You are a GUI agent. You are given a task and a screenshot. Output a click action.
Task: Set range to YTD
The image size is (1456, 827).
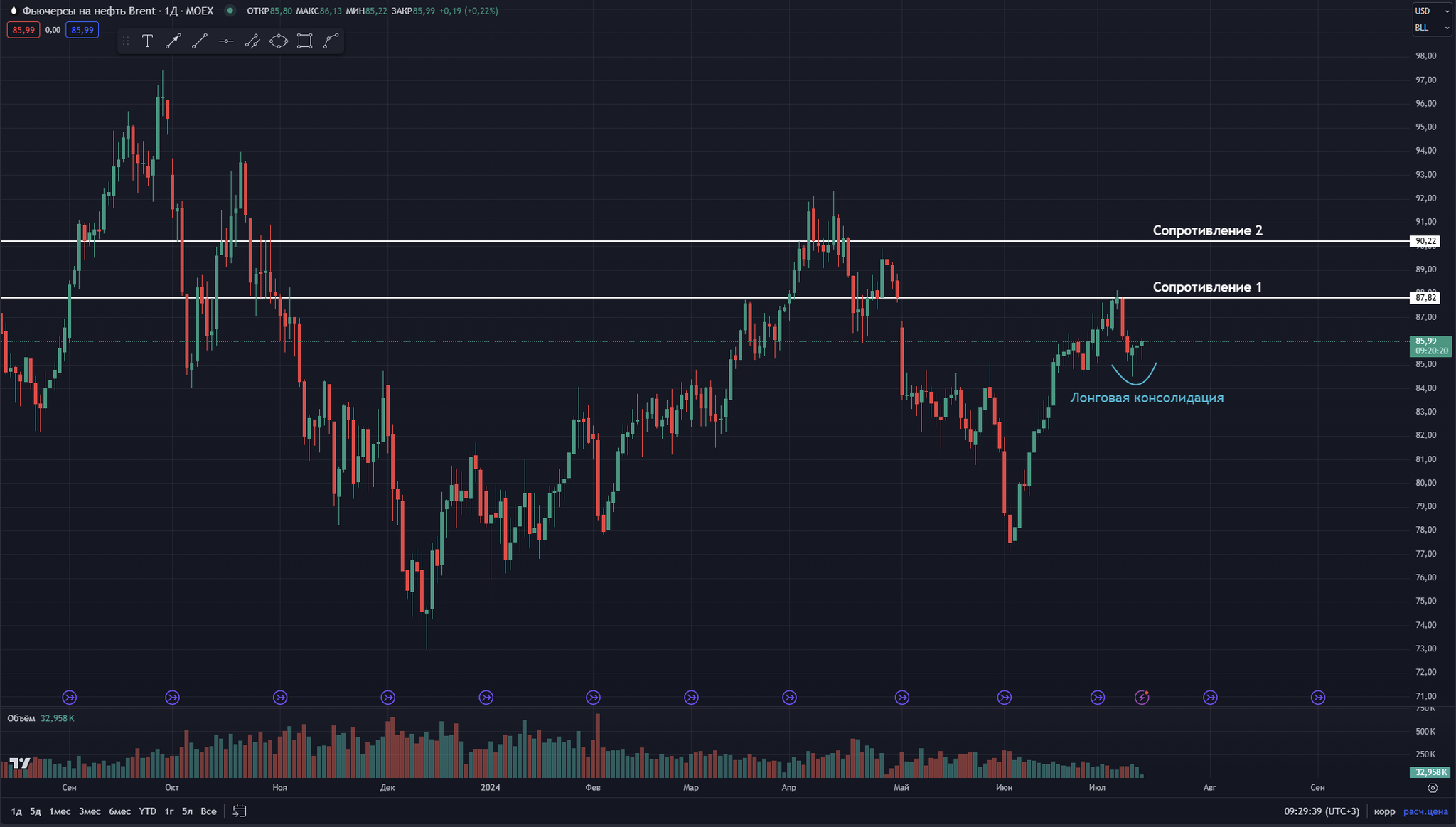click(x=147, y=811)
